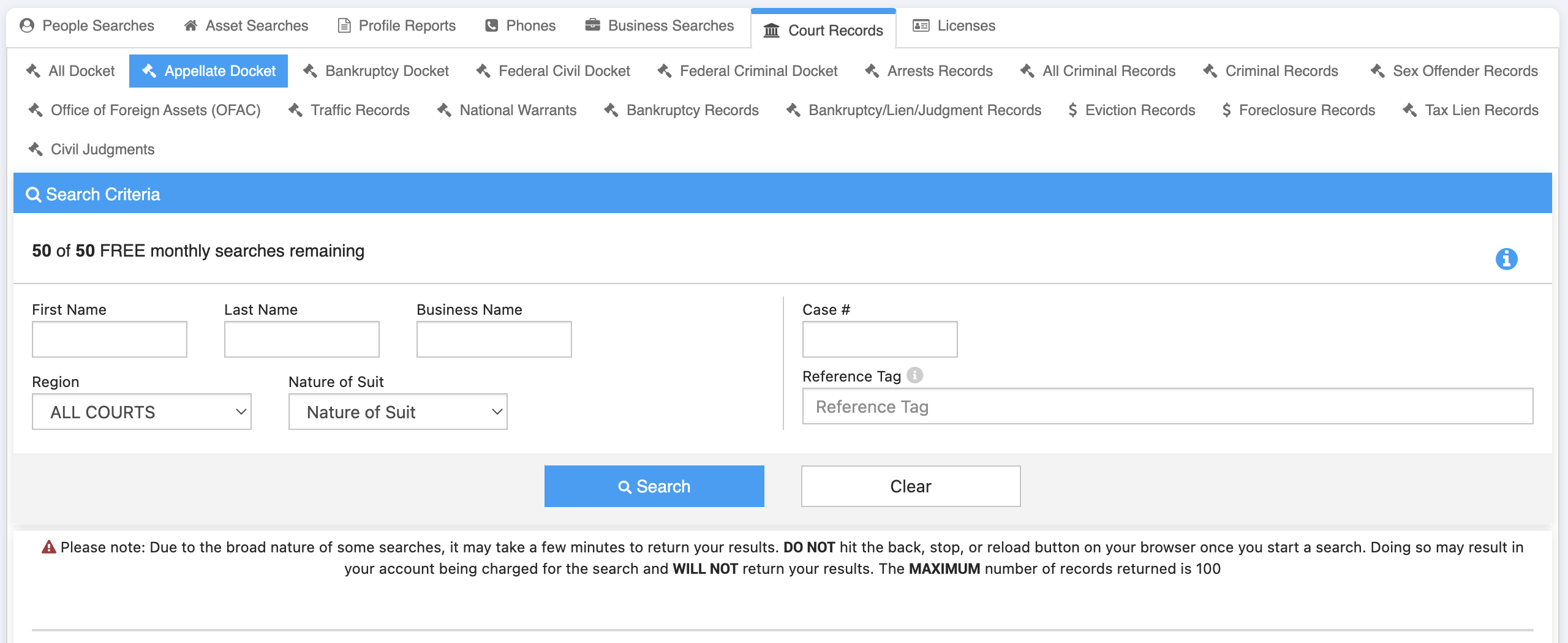Click the Profile Reports document icon

tap(344, 26)
